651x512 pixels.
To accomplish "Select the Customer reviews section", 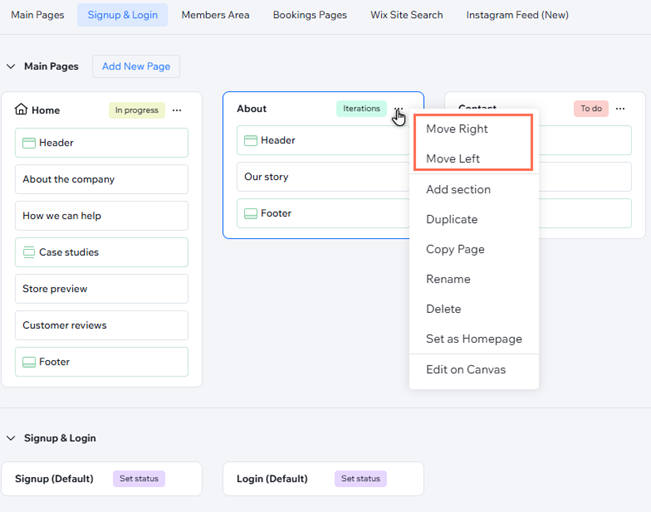I will point(102,325).
